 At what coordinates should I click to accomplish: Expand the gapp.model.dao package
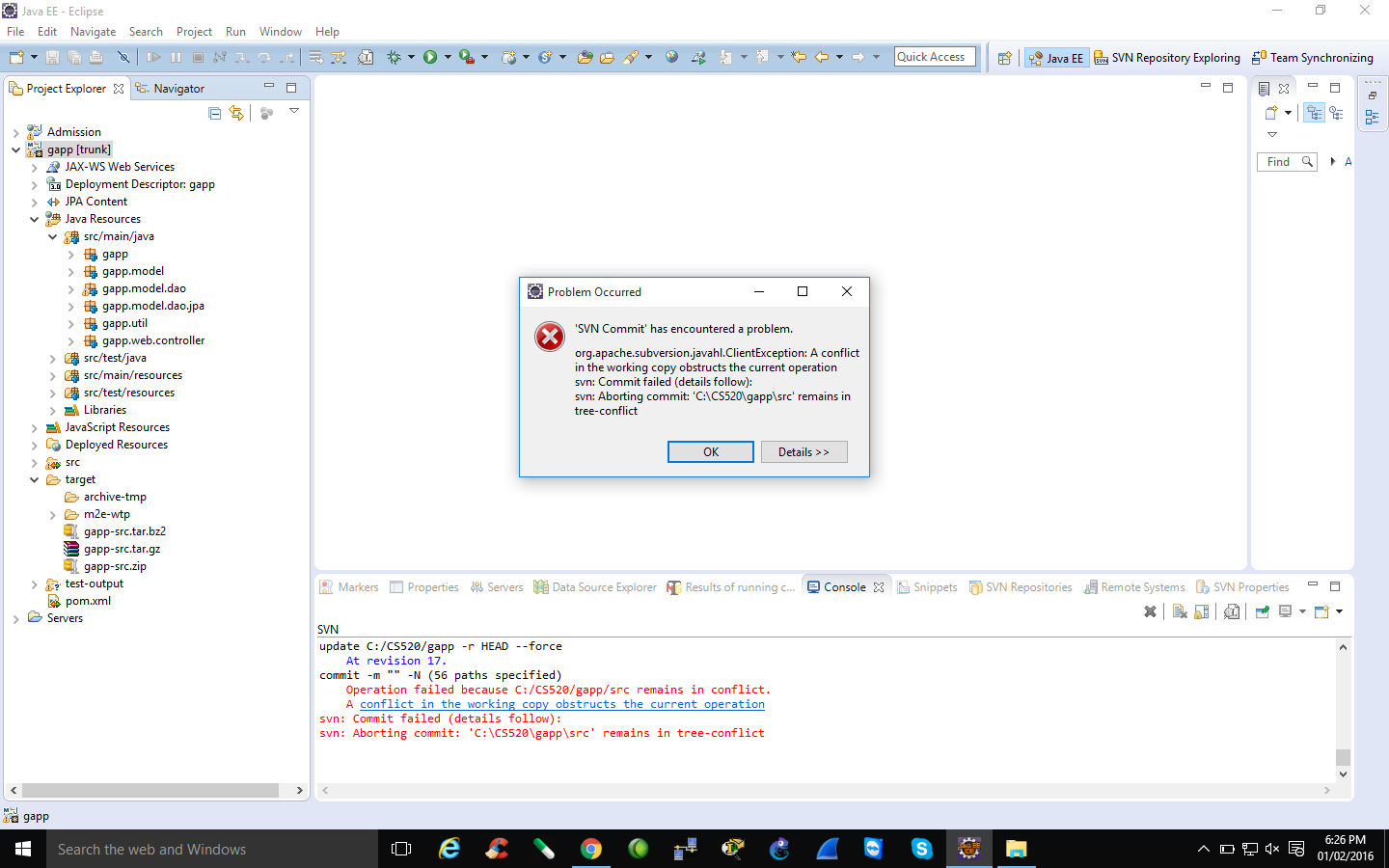point(71,289)
